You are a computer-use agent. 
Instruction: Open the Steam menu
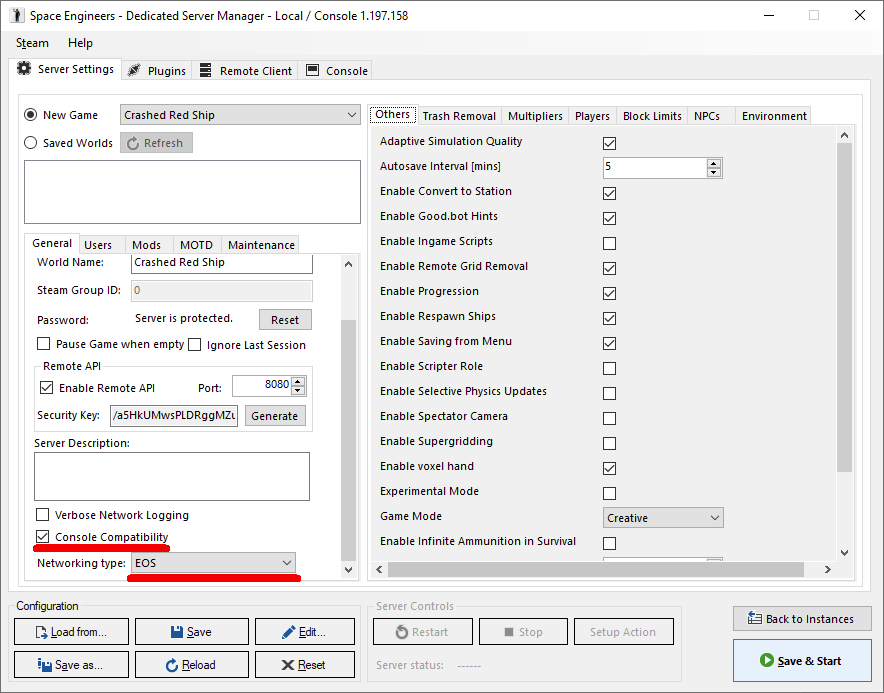pyautogui.click(x=32, y=43)
